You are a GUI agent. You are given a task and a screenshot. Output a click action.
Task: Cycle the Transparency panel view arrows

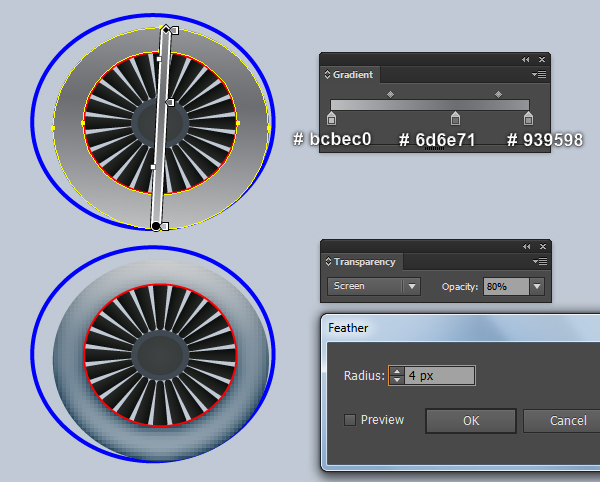(x=328, y=261)
